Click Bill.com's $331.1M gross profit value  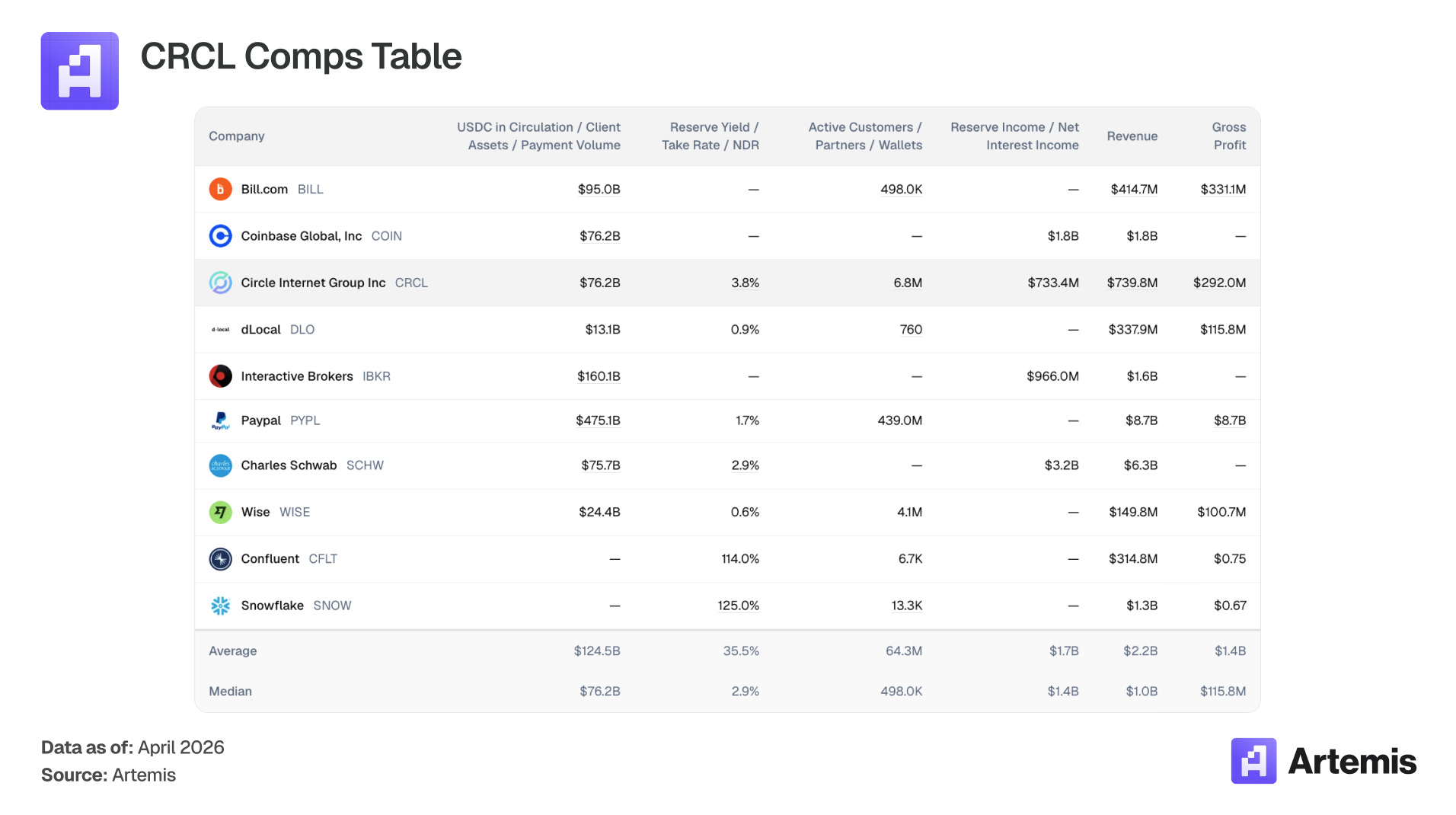tap(1223, 189)
